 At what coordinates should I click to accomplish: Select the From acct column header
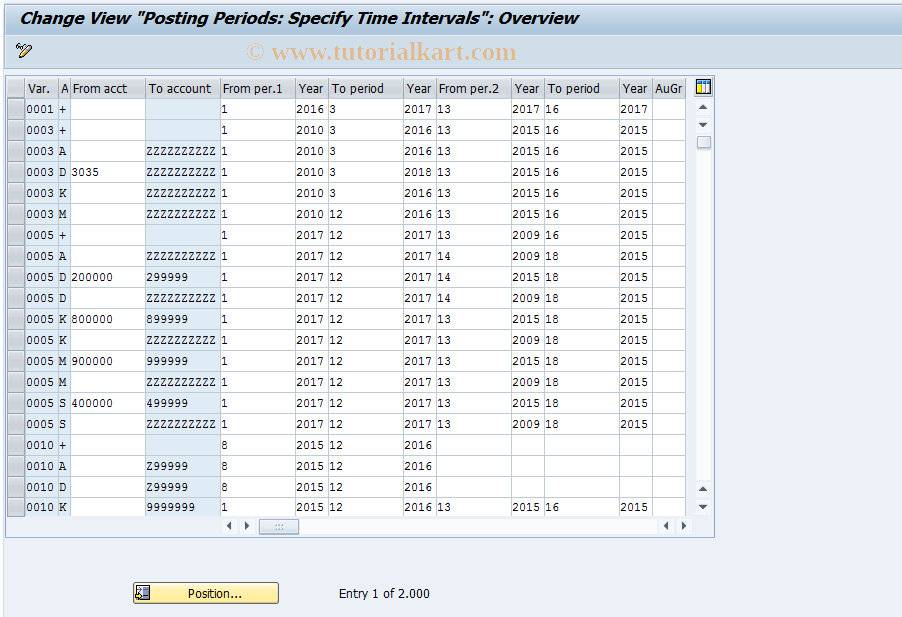(x=110, y=88)
